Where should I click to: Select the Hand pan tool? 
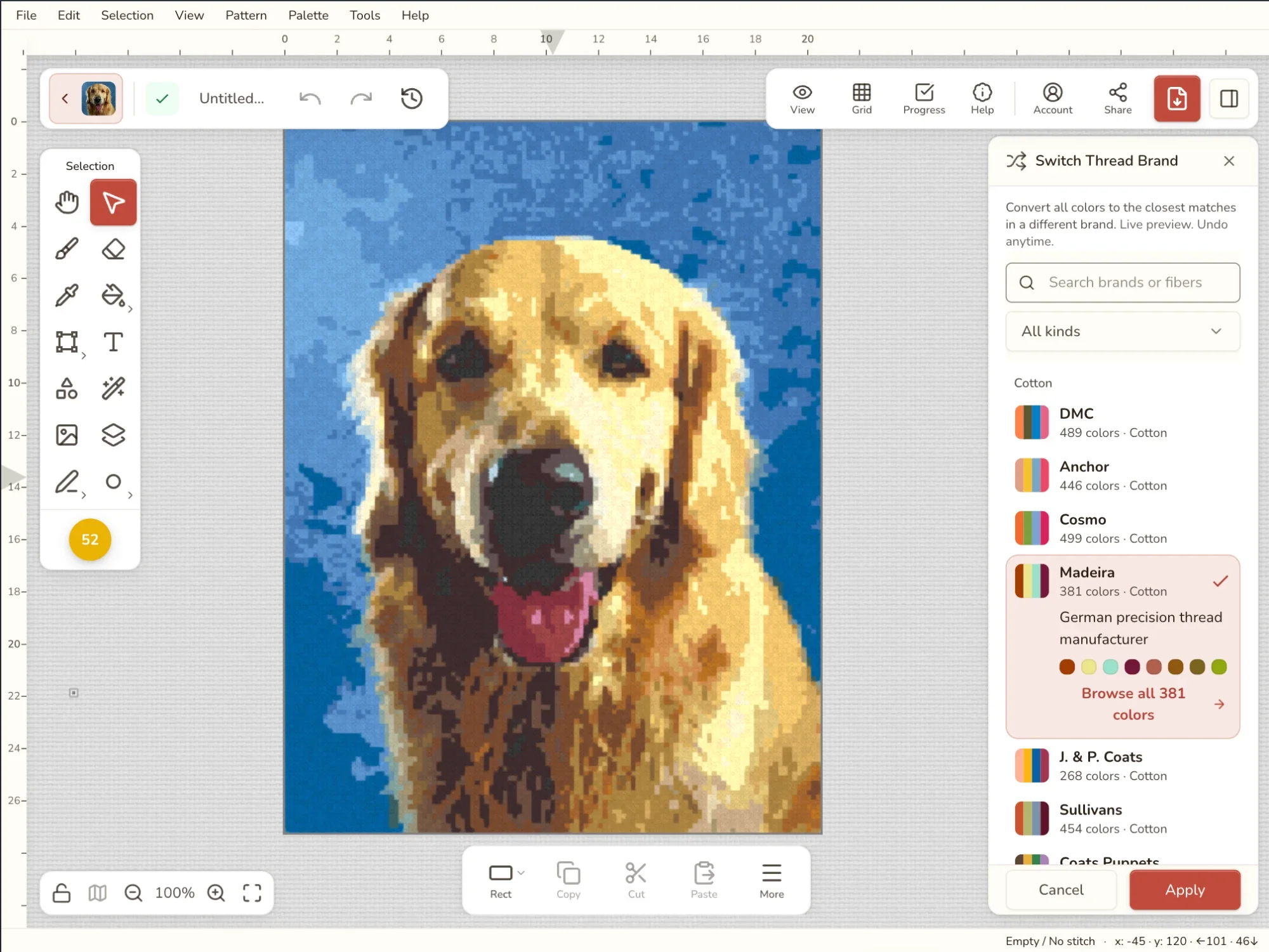pos(67,203)
